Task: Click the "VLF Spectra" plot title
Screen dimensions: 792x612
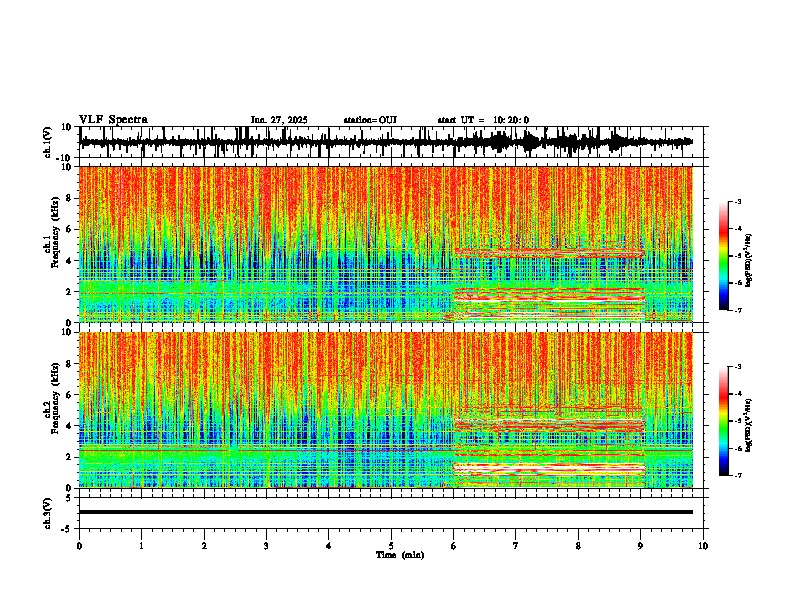Action: click(x=113, y=120)
